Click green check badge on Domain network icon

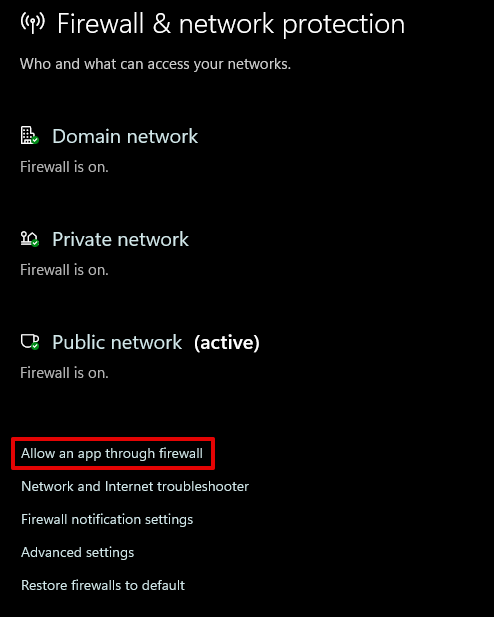coord(35,140)
